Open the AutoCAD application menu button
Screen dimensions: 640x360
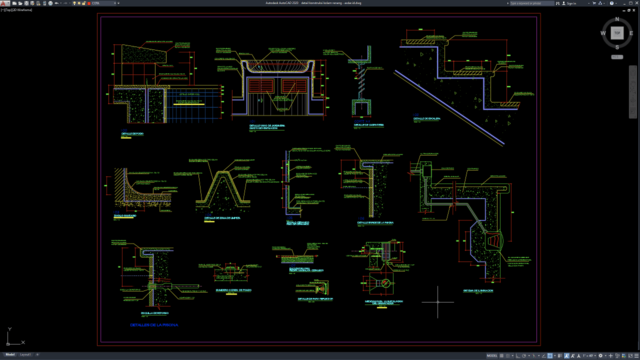[x=4, y=3]
